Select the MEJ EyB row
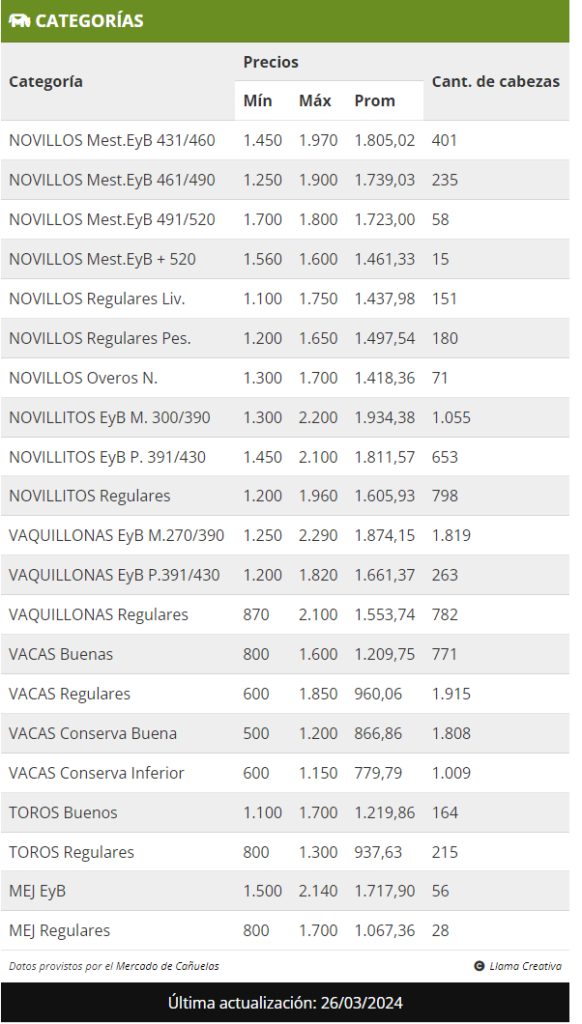 [x=285, y=891]
